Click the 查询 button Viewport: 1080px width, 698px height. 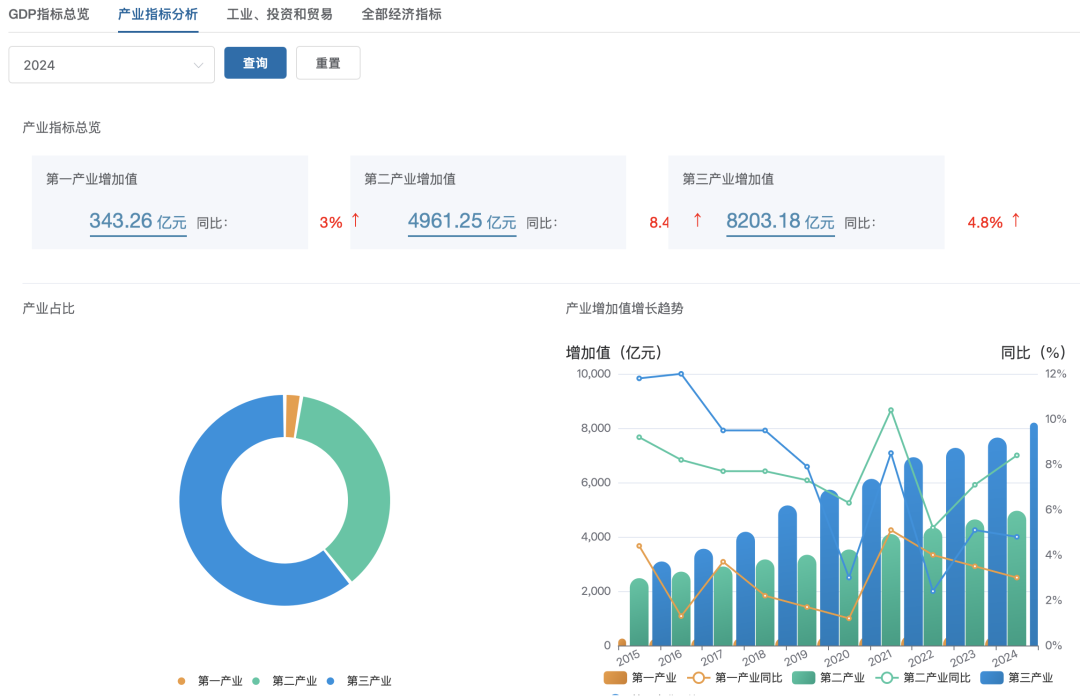[256, 63]
